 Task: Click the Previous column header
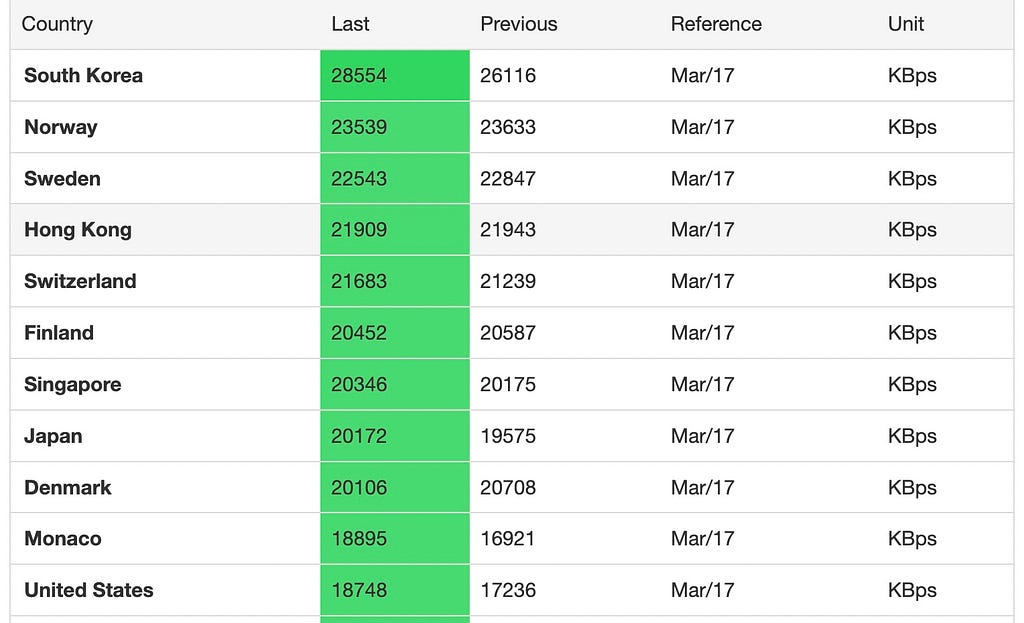(519, 24)
